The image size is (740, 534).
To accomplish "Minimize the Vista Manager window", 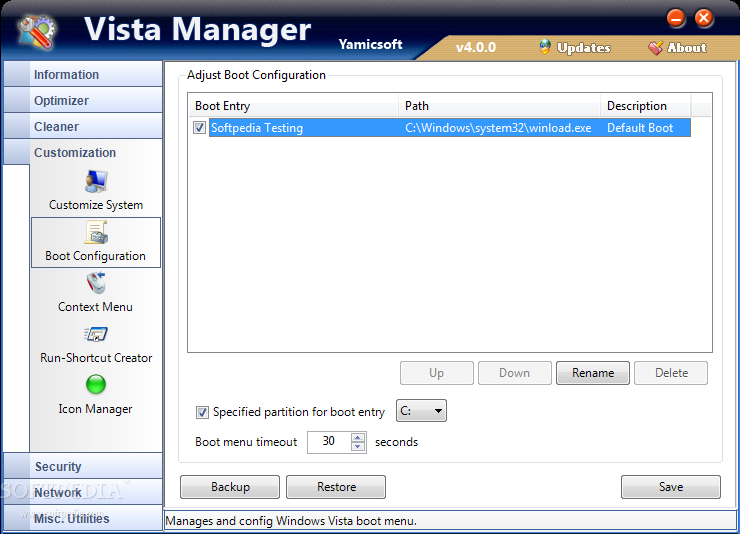I will pyautogui.click(x=676, y=19).
